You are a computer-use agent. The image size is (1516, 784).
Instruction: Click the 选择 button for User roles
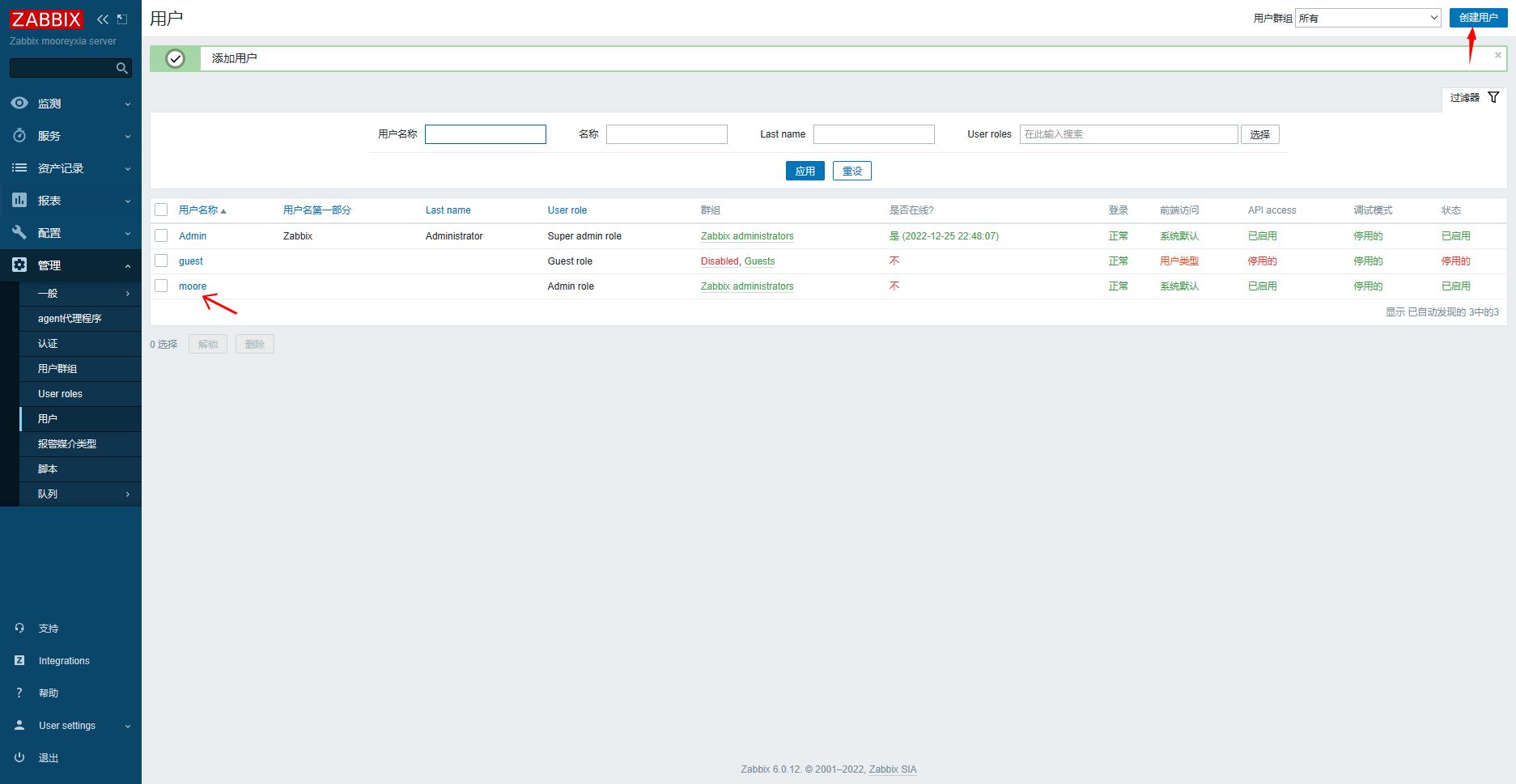1260,134
